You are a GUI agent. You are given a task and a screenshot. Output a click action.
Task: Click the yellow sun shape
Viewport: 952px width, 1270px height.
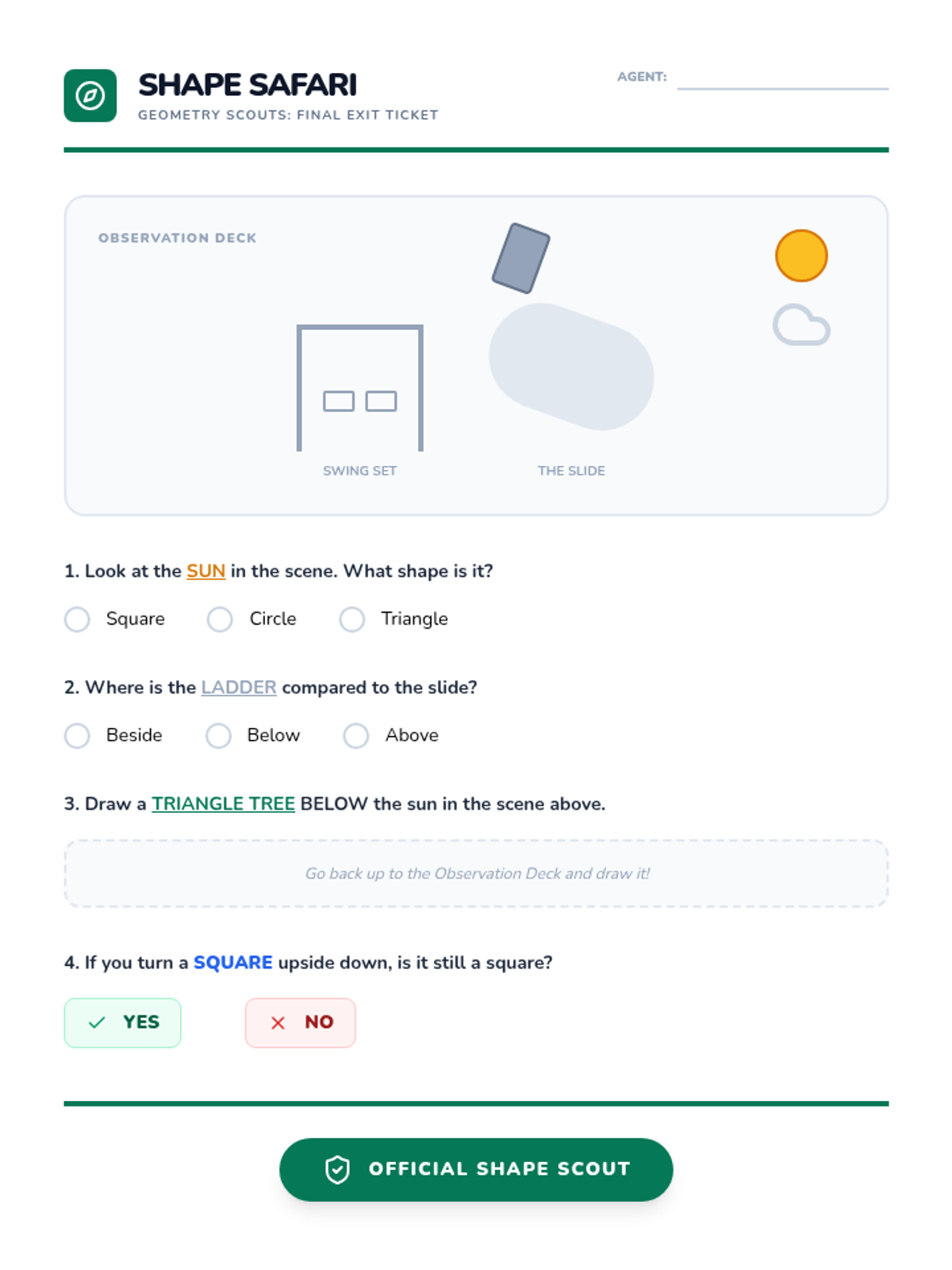pyautogui.click(x=801, y=256)
